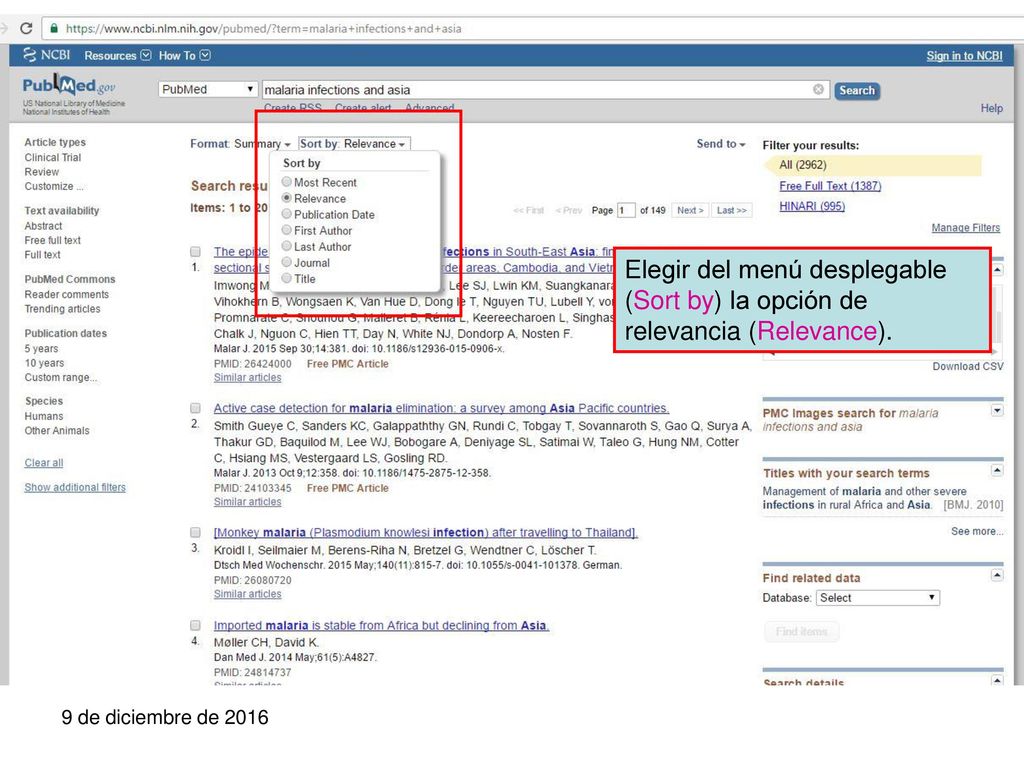1024x768 pixels.
Task: Filter by Reader comments
Action: tap(67, 295)
